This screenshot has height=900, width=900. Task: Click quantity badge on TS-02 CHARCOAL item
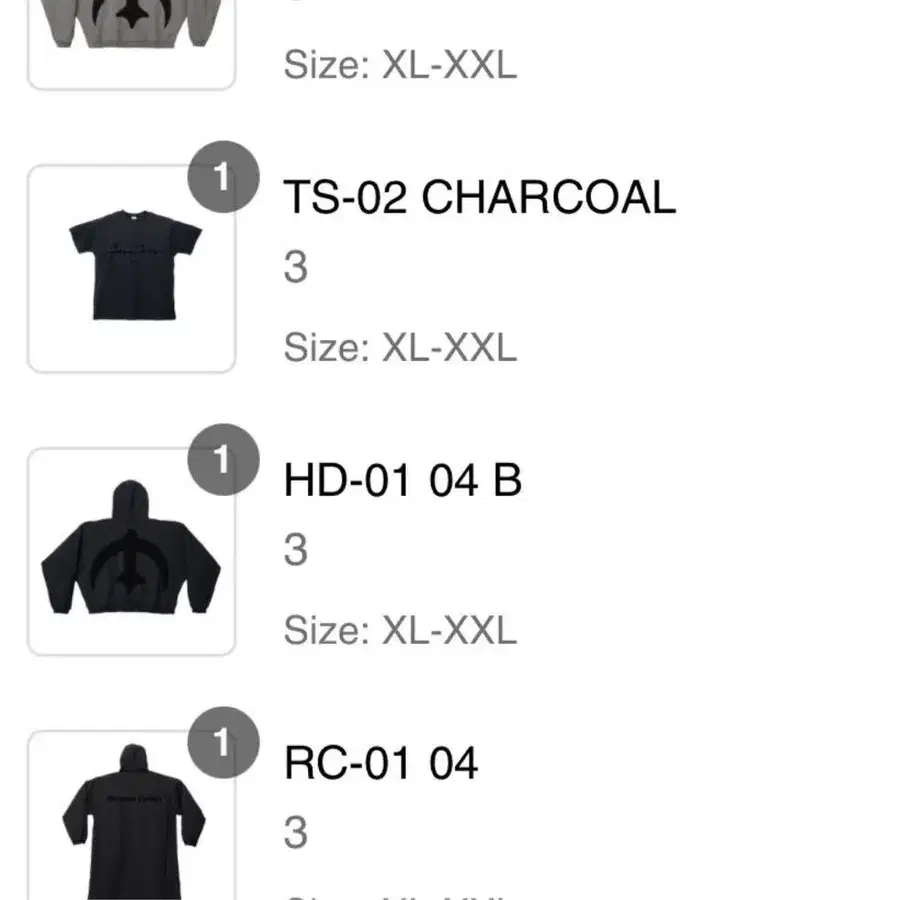tap(223, 177)
